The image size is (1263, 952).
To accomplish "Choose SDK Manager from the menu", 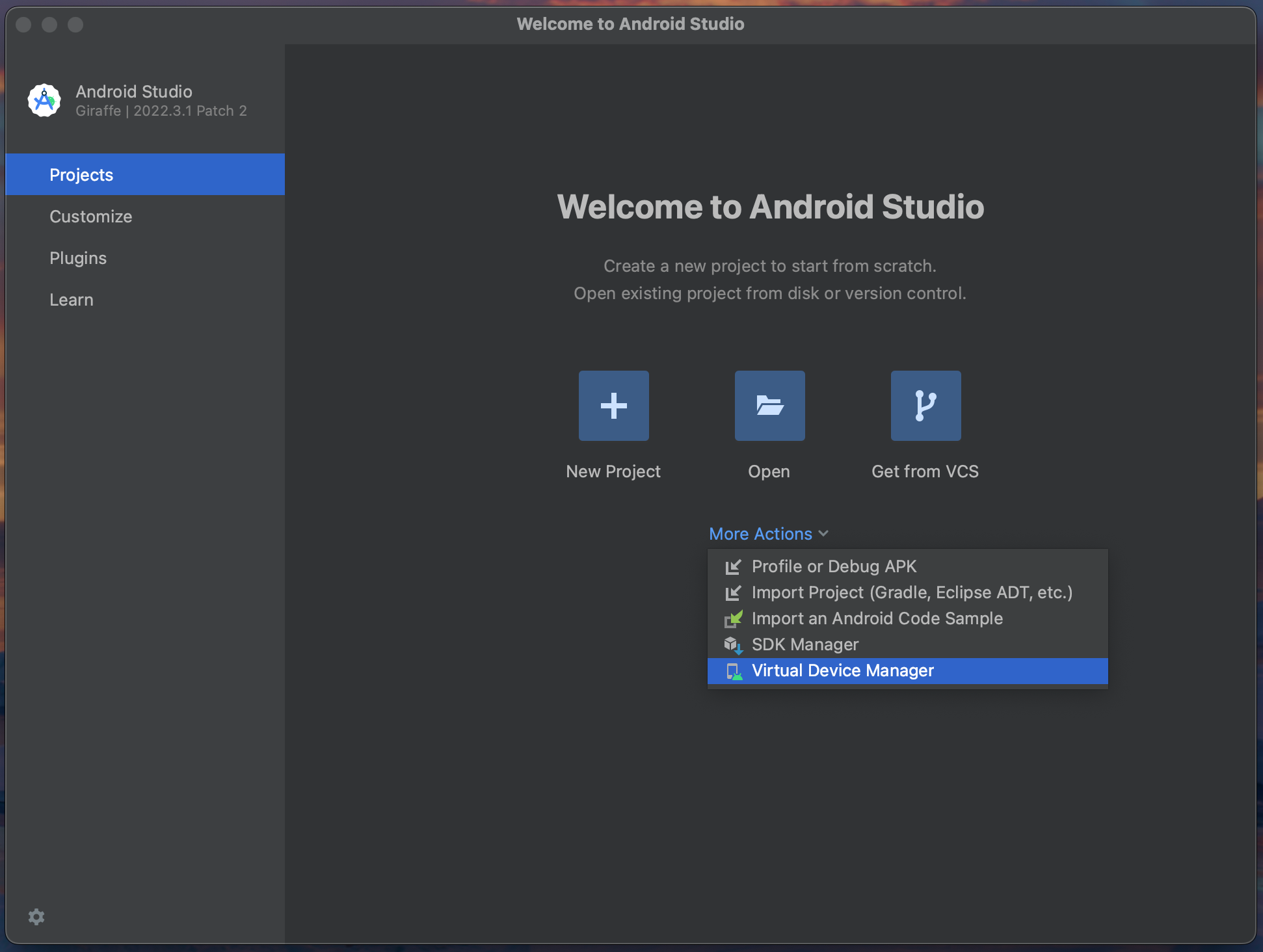I will pos(805,645).
